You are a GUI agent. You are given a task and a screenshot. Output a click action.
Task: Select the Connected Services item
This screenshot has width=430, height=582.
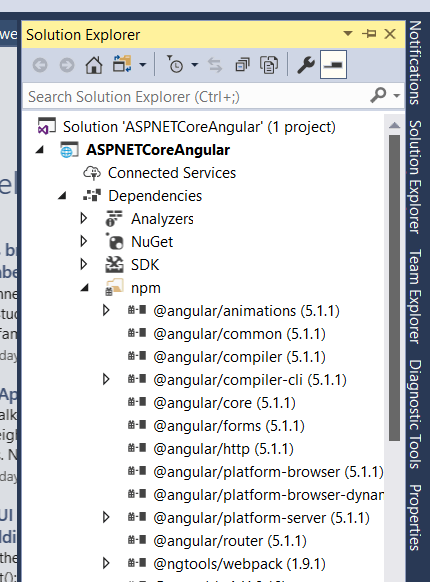[172, 173]
